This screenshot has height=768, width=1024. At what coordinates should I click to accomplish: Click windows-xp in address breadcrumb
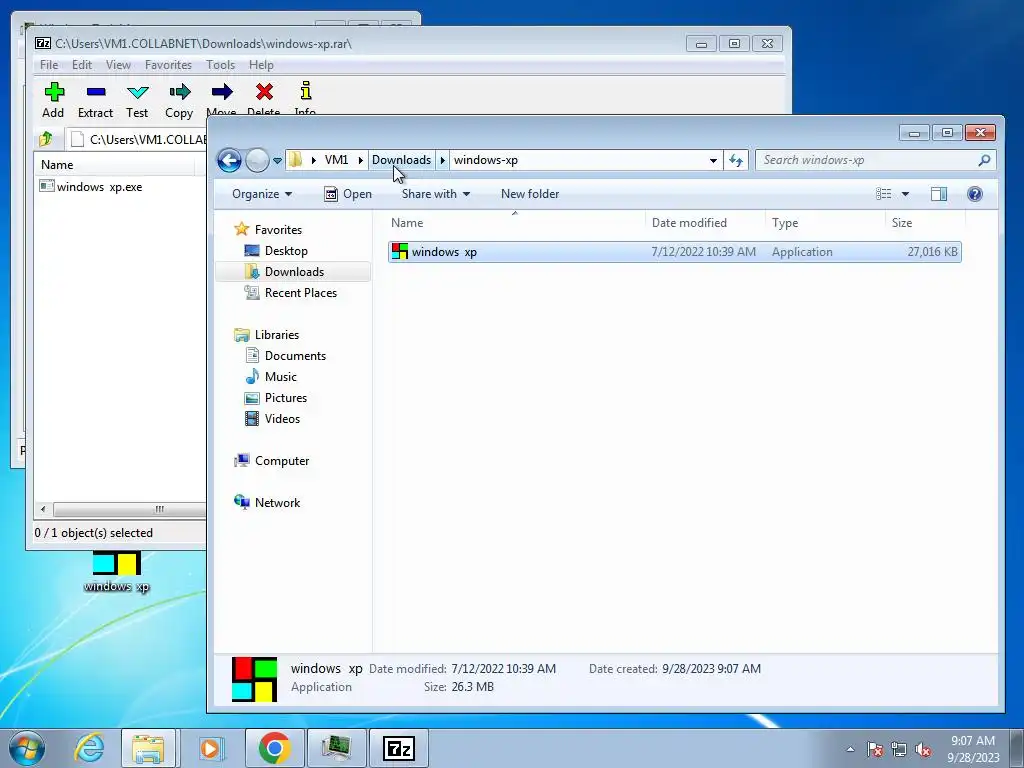[486, 160]
